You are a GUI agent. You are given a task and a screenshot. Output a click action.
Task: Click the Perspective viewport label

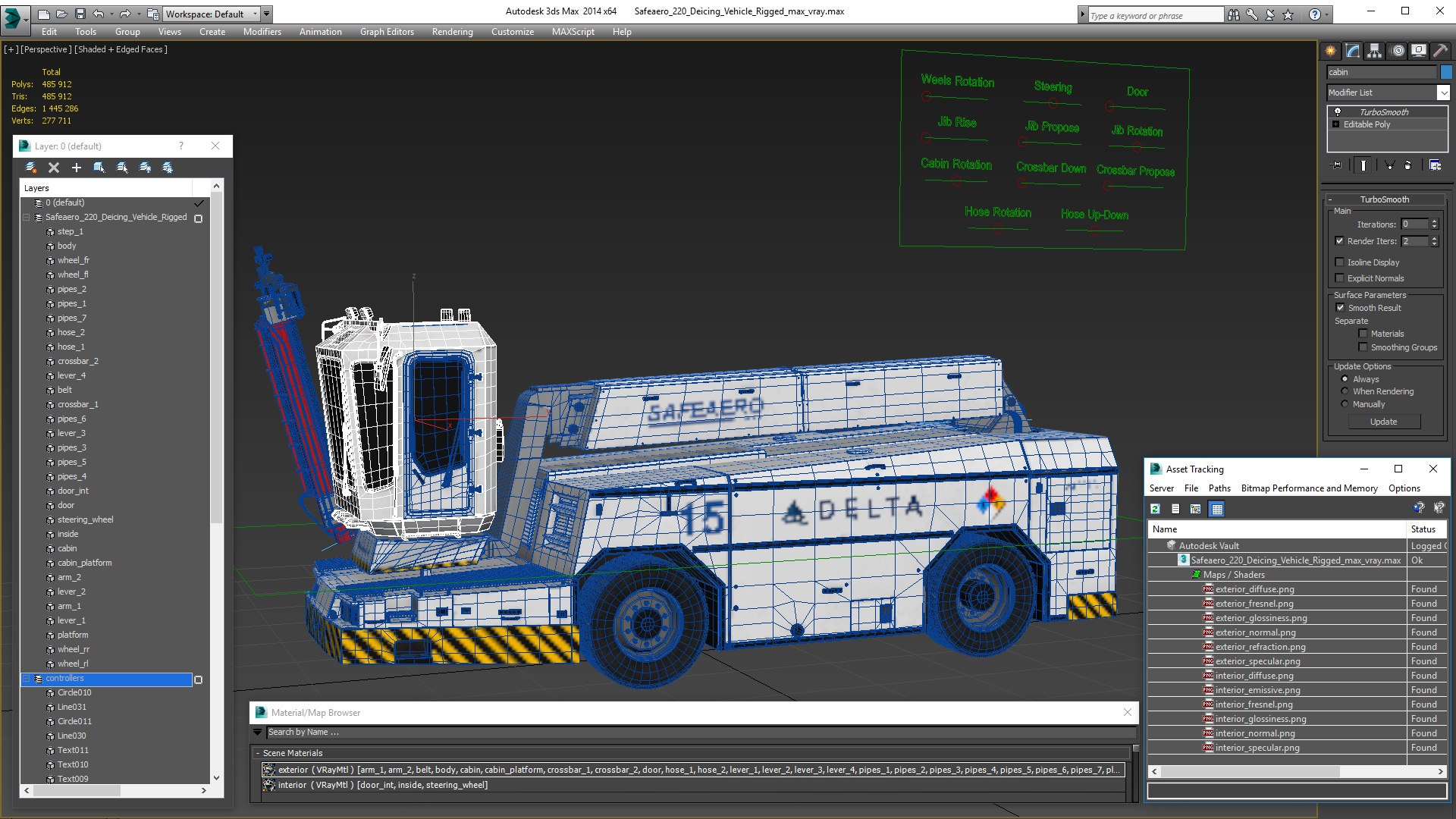[46, 49]
